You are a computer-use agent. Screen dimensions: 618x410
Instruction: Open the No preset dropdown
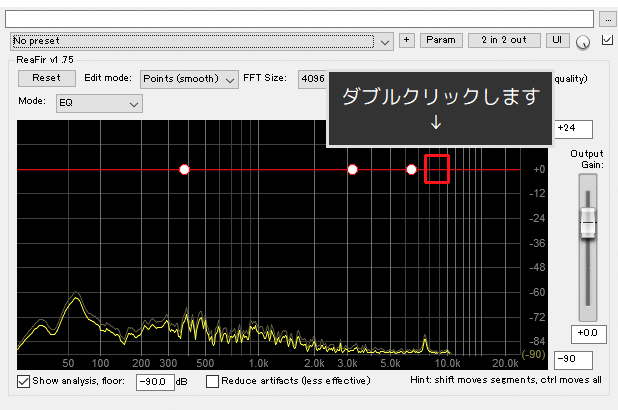click(x=203, y=41)
